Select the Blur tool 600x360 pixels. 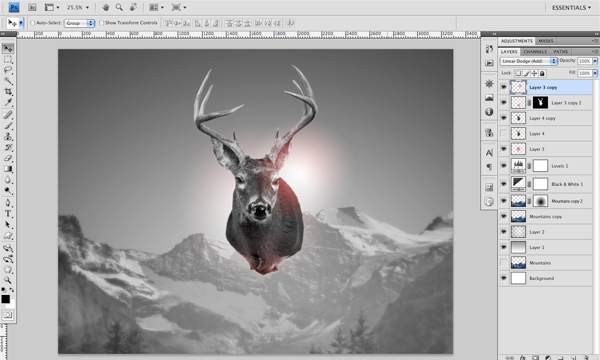pos(8,179)
